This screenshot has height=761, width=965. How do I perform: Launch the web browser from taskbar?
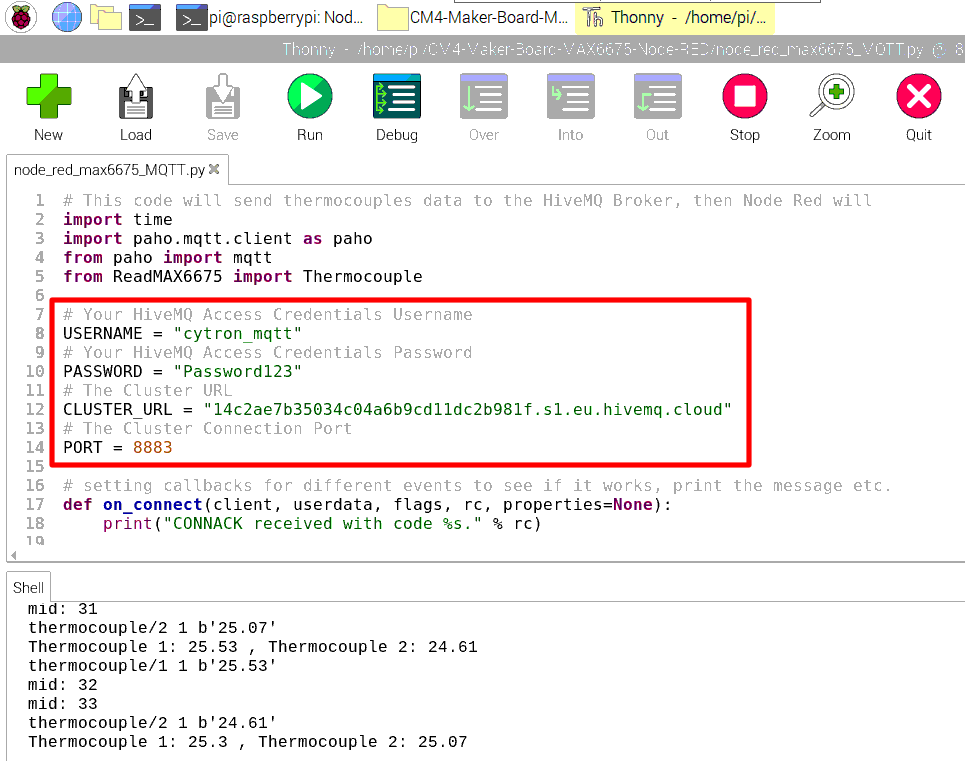[66, 16]
